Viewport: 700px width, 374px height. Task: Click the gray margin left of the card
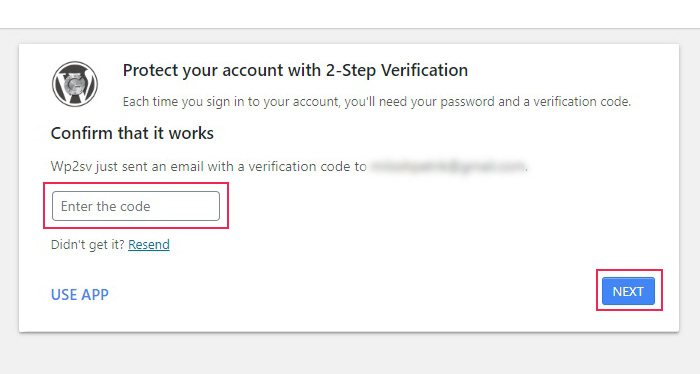pyautogui.click(x=9, y=187)
